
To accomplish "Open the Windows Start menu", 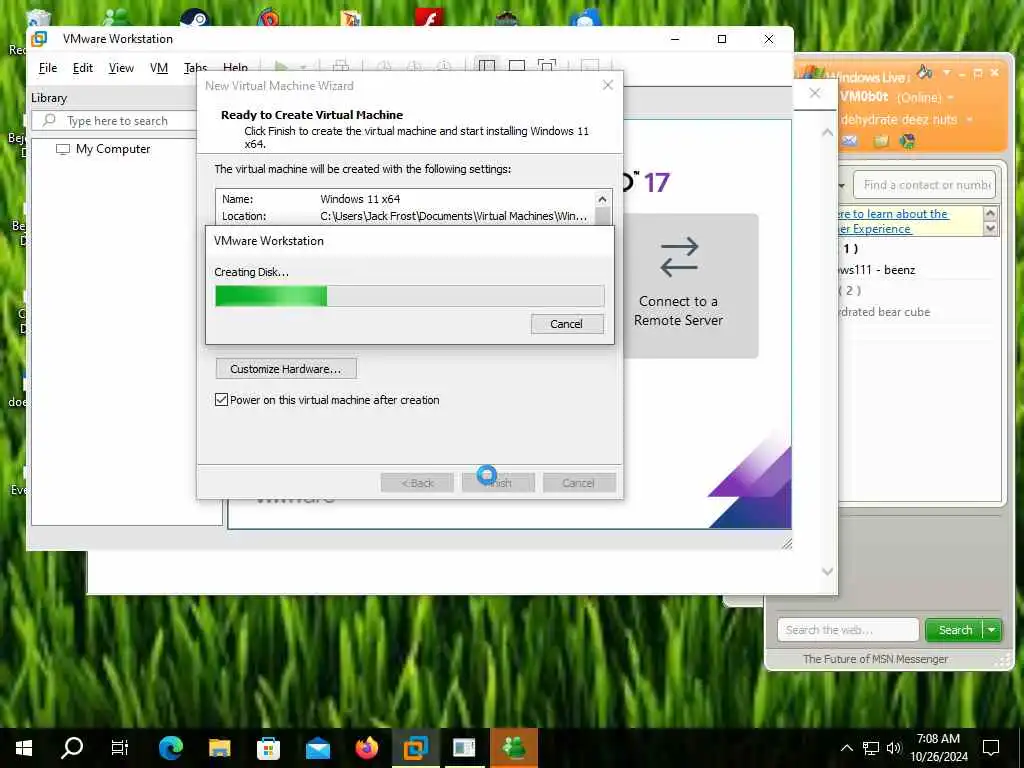I will (24, 748).
